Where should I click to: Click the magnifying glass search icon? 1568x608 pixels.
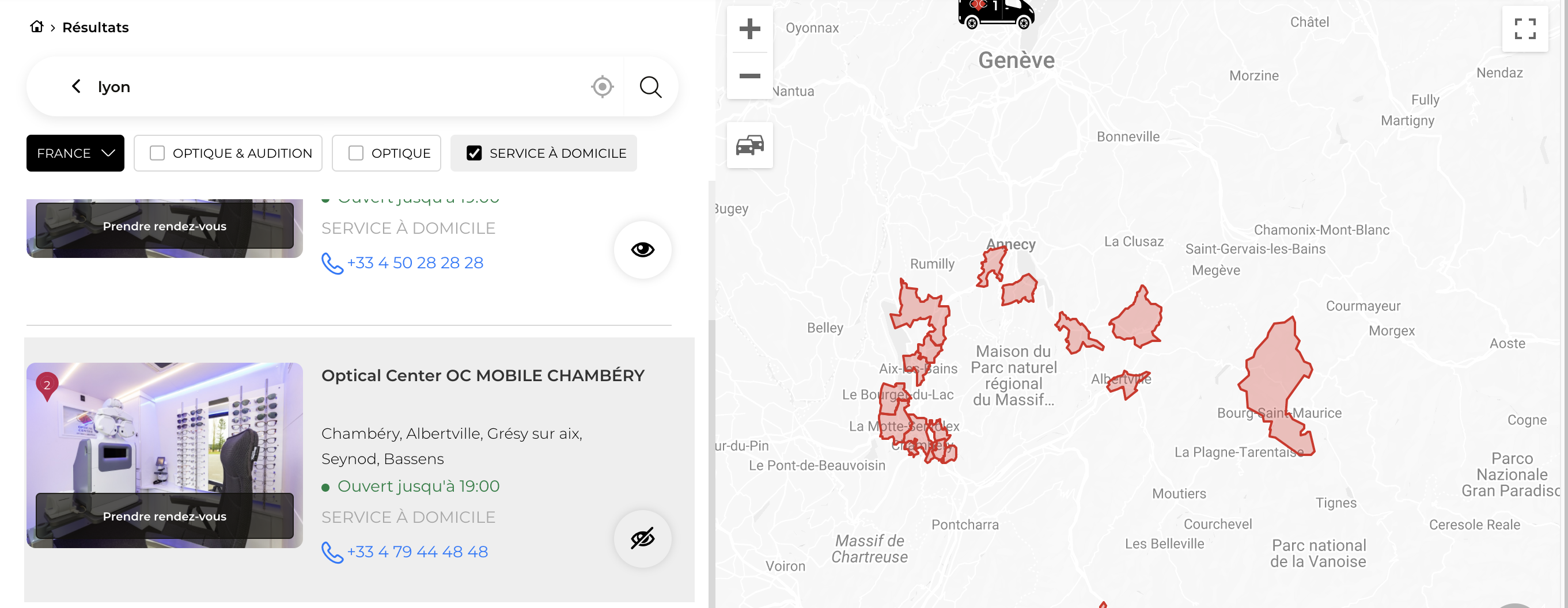tap(650, 87)
